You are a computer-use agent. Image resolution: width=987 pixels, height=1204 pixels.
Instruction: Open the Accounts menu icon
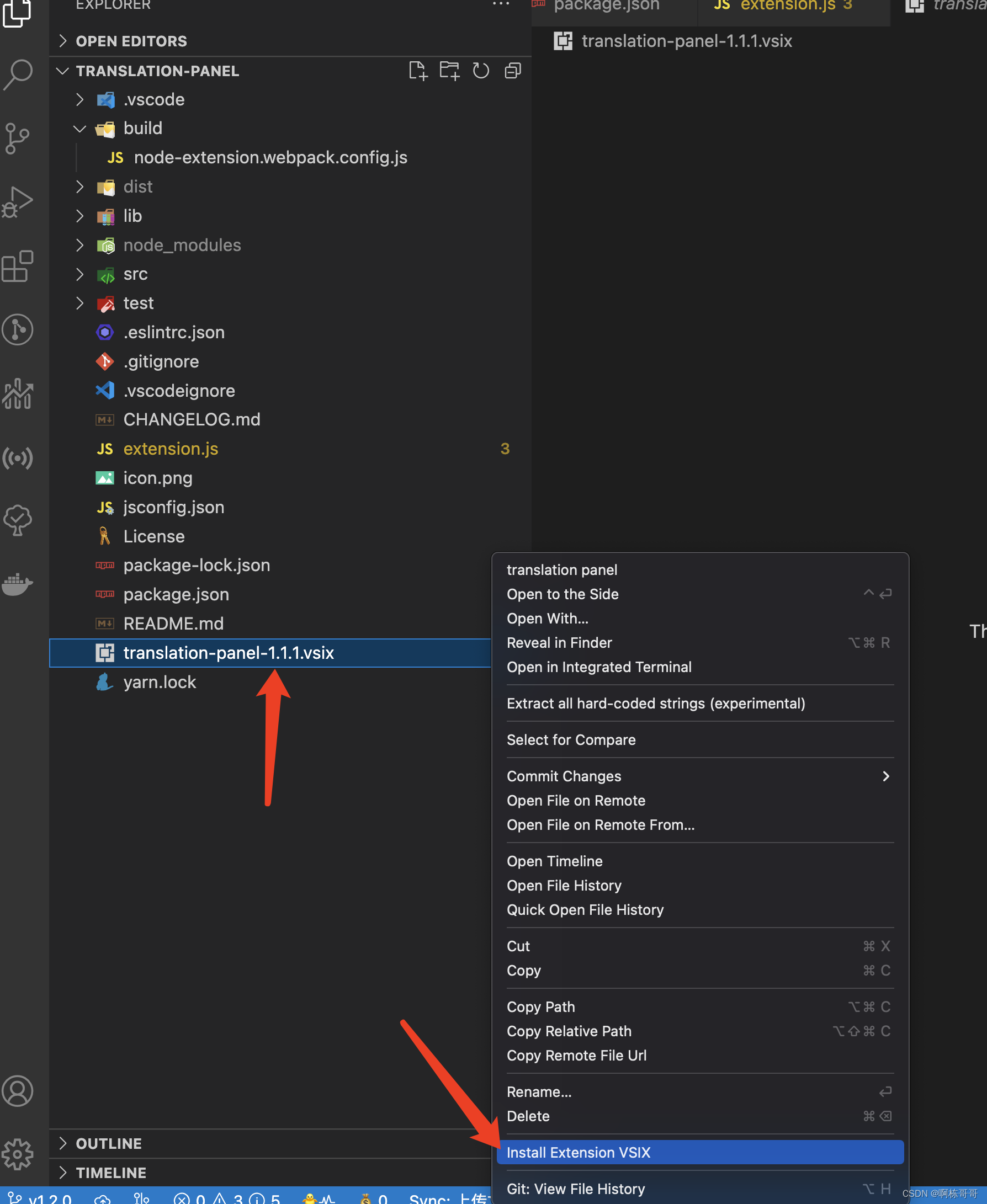click(x=18, y=1090)
